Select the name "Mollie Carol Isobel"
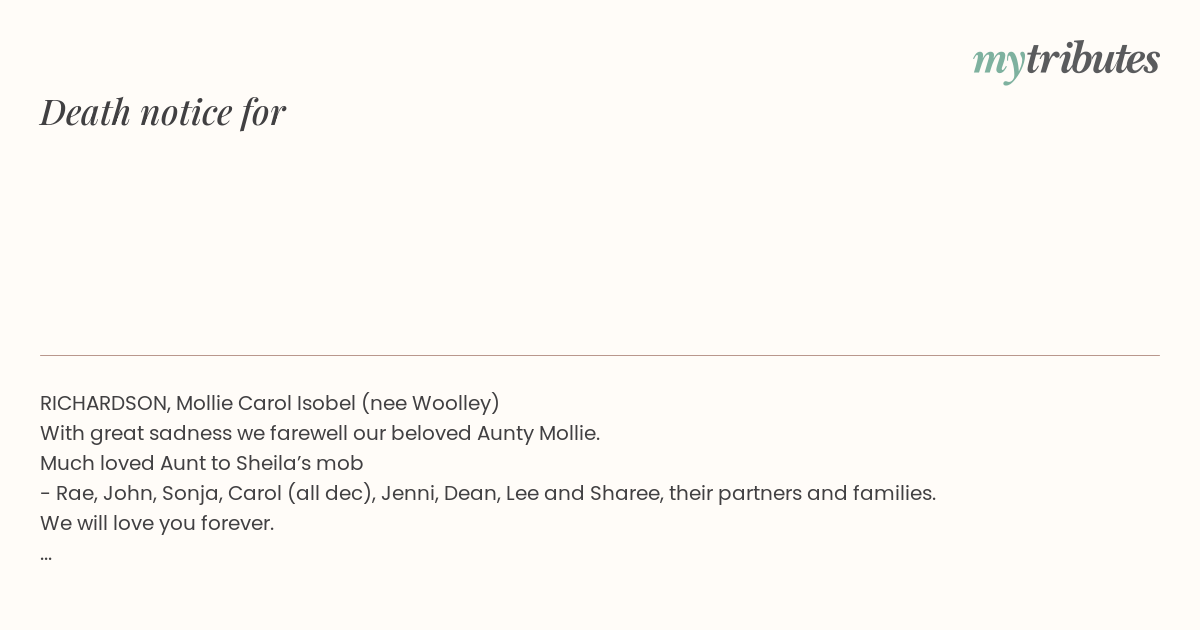 pos(266,403)
